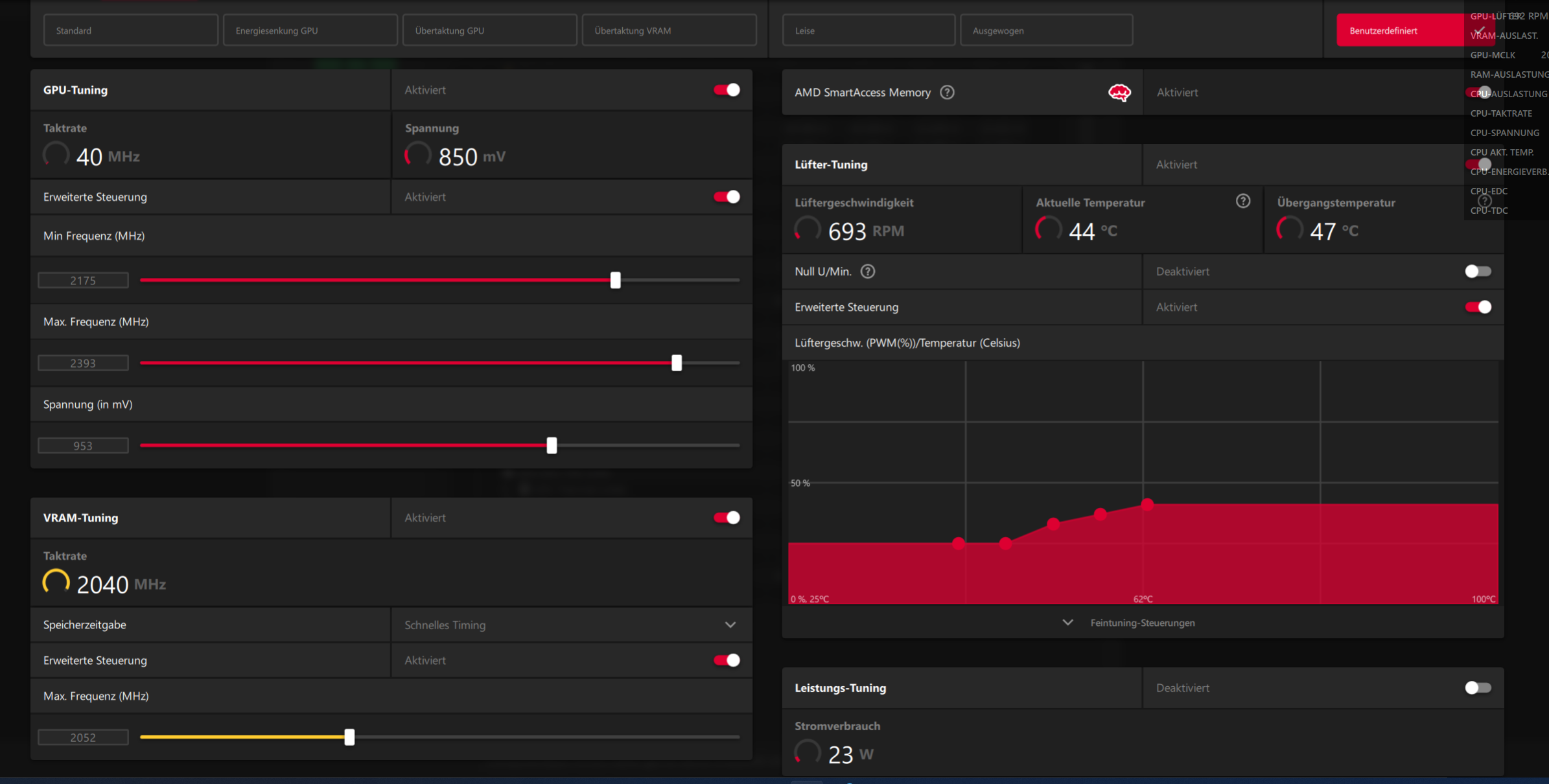This screenshot has height=784, width=1549.
Task: Click the fan curve point at 62°C
Action: click(1147, 504)
